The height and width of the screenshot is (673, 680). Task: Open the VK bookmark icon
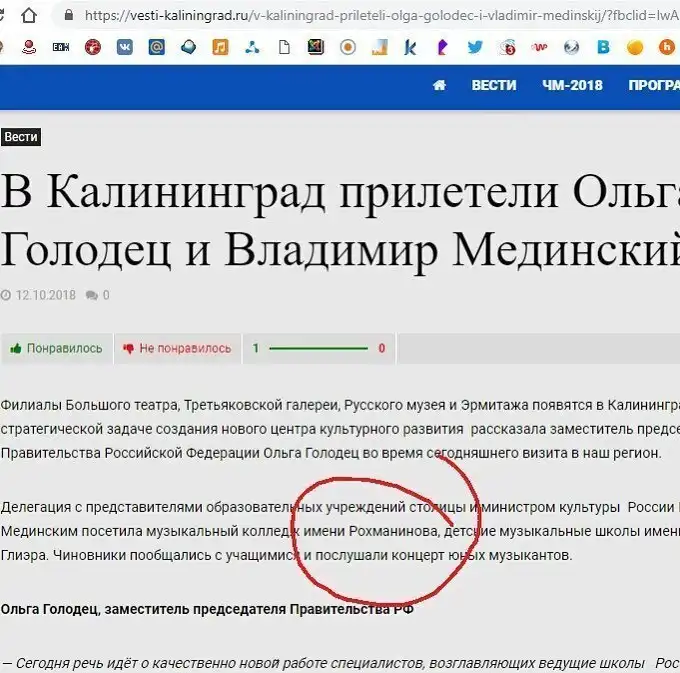(125, 47)
